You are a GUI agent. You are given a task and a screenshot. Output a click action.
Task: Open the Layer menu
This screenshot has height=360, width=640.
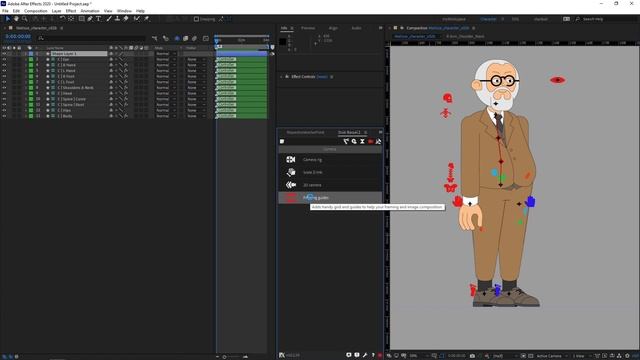(x=56, y=11)
